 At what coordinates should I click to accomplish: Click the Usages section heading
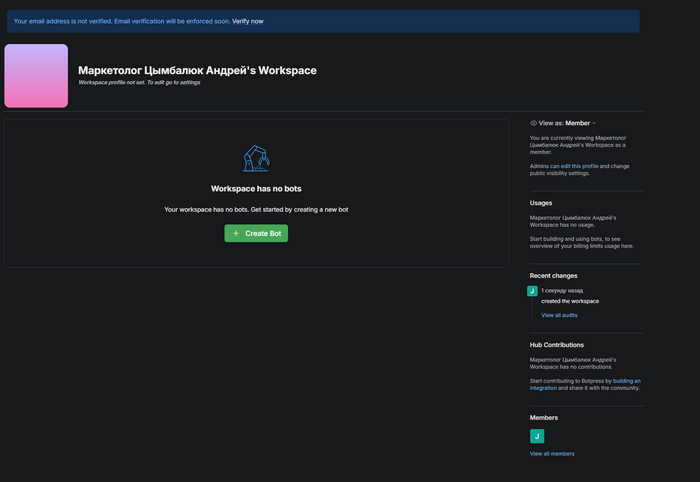click(541, 203)
